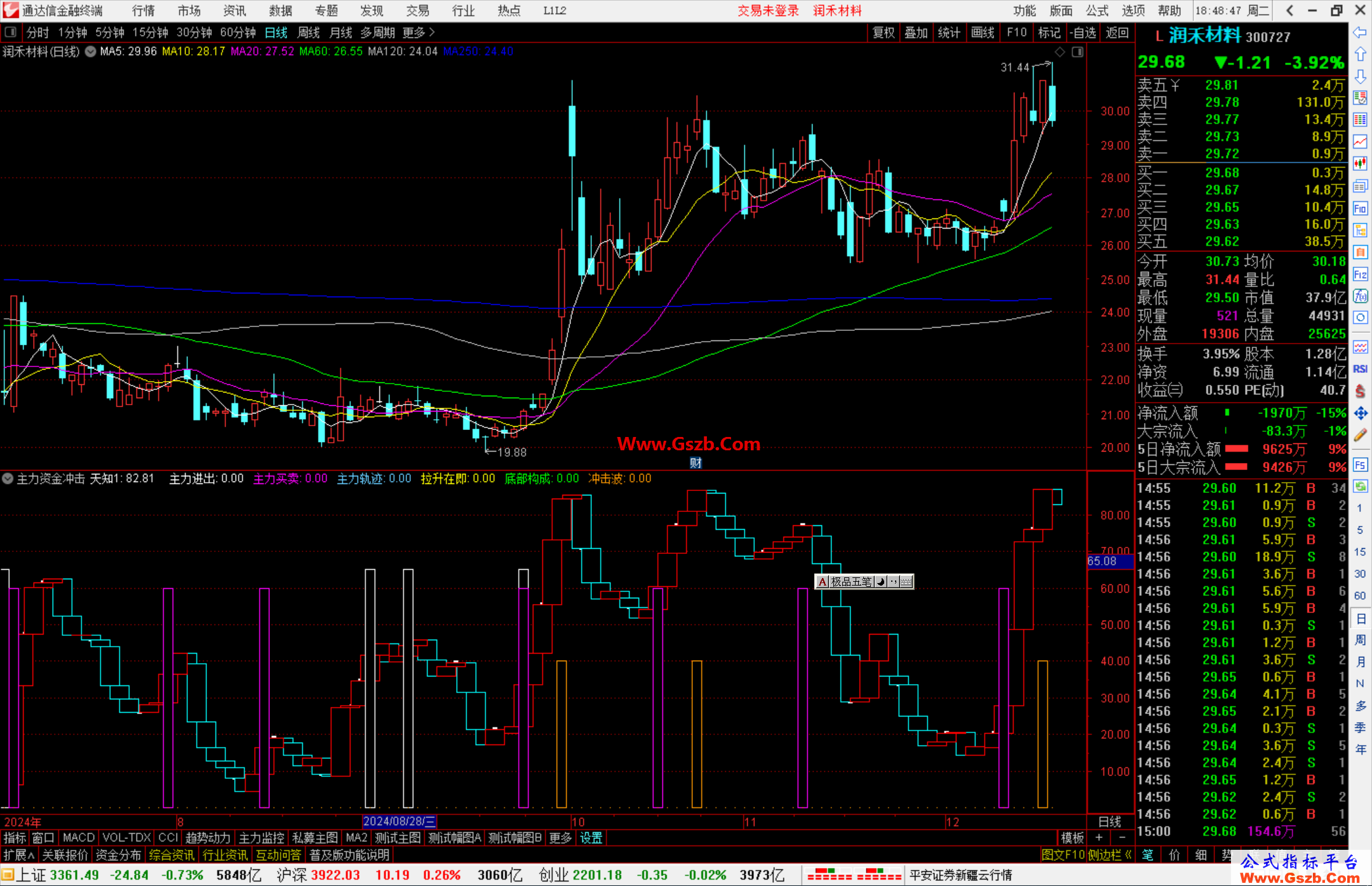
Task: Open 图文F10 at bottom
Action: [1063, 855]
